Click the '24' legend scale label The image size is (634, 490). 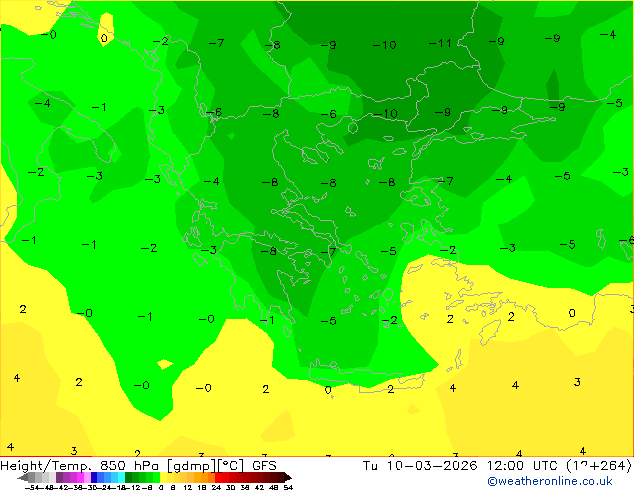click(x=216, y=487)
